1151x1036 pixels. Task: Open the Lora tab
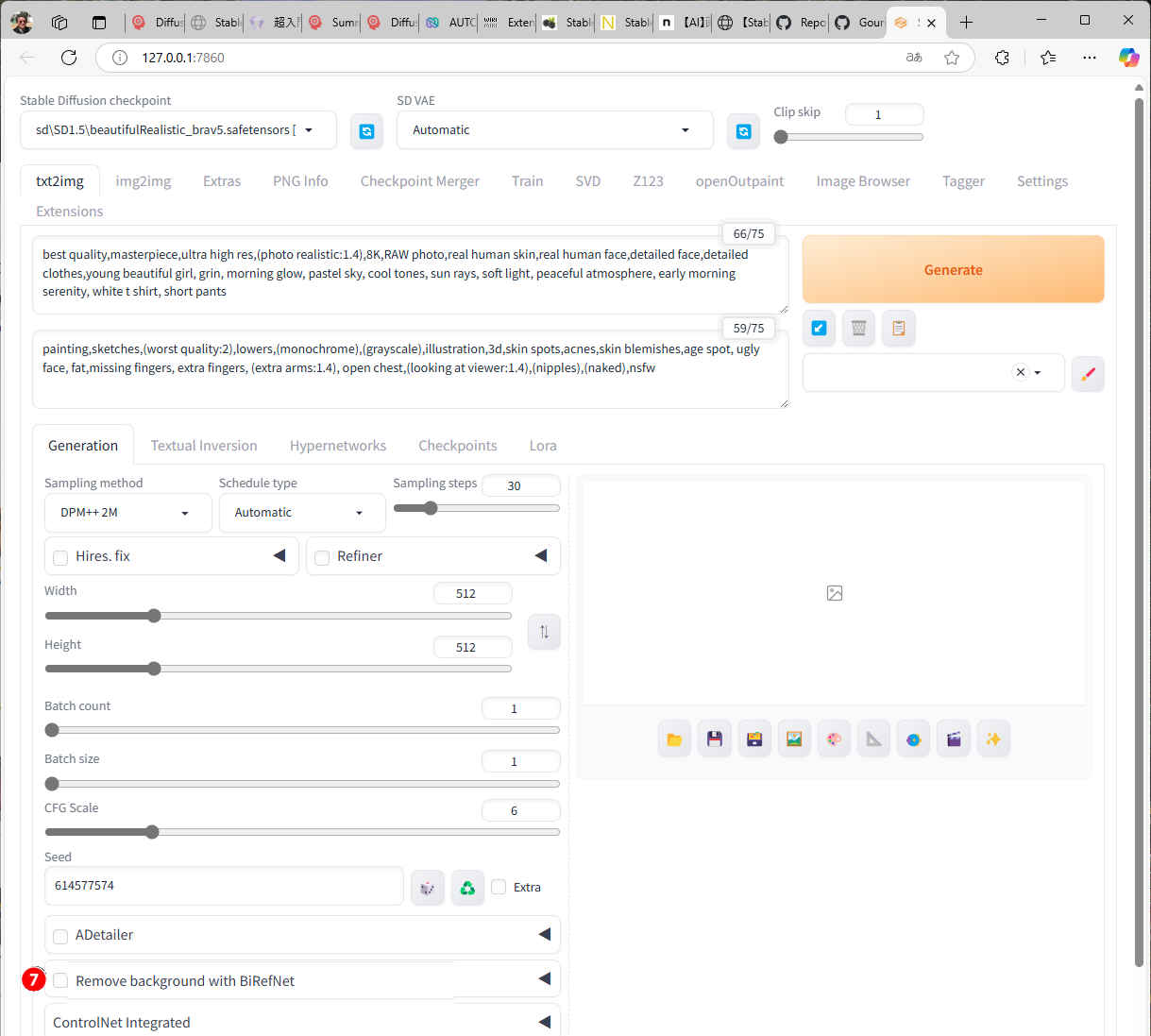pos(542,446)
